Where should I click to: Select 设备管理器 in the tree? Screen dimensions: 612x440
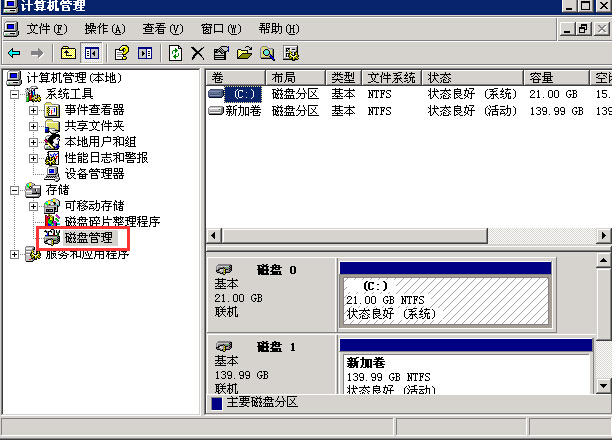tap(94, 173)
